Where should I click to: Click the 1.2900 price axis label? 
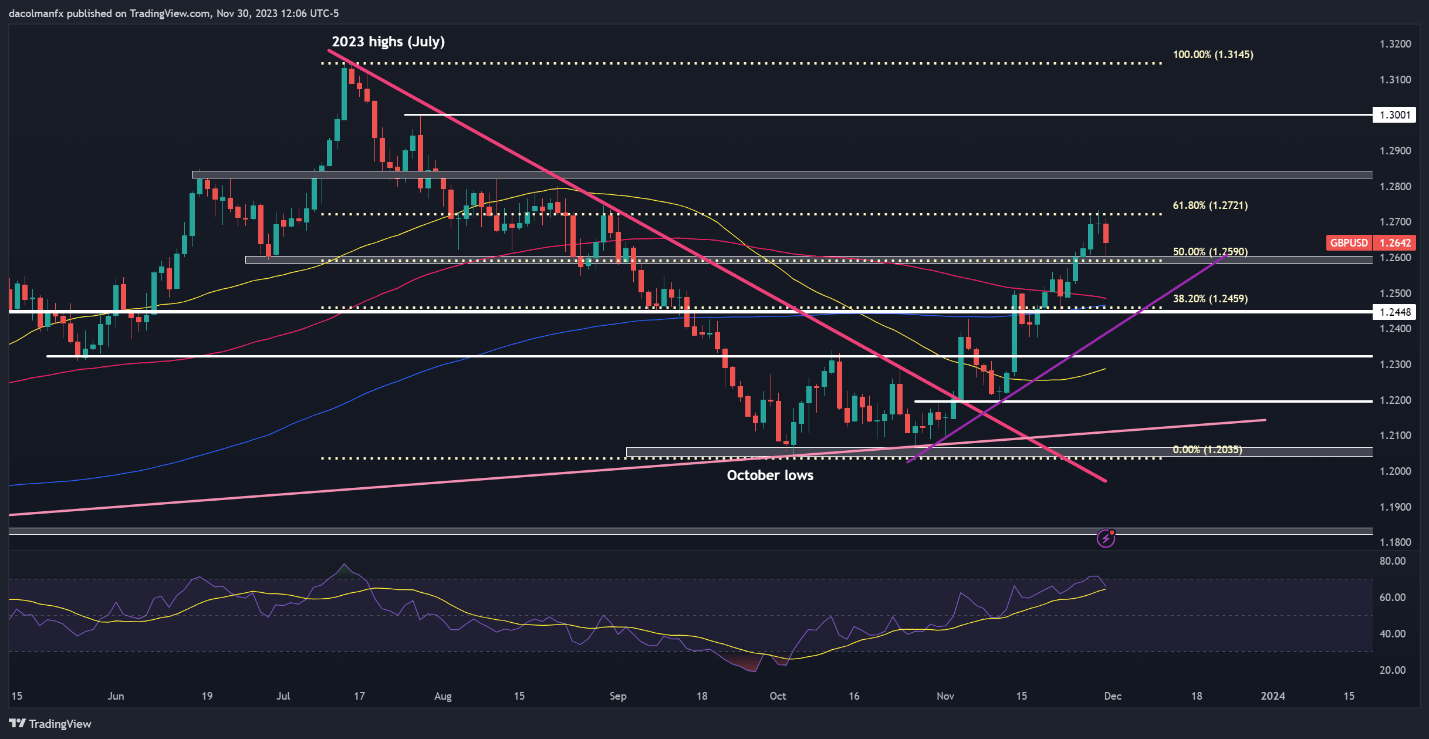coord(1394,151)
